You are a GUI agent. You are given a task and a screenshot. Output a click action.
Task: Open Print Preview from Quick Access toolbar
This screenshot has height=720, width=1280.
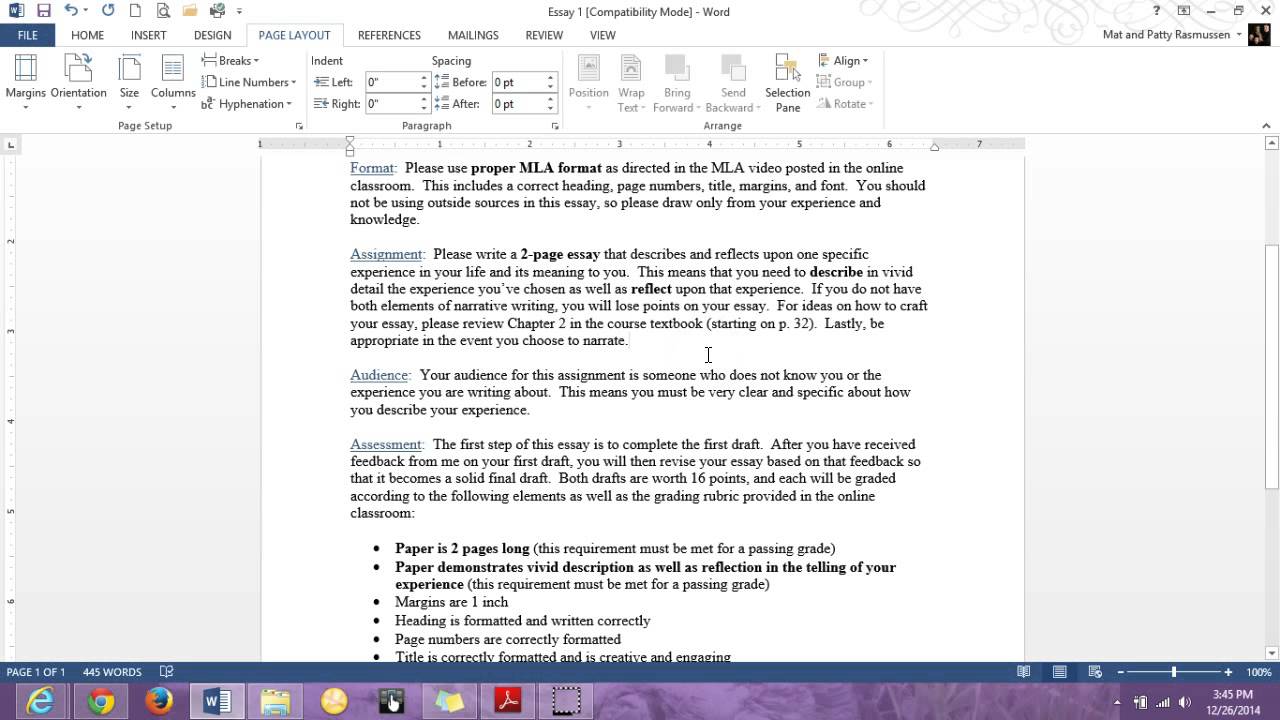(x=162, y=11)
